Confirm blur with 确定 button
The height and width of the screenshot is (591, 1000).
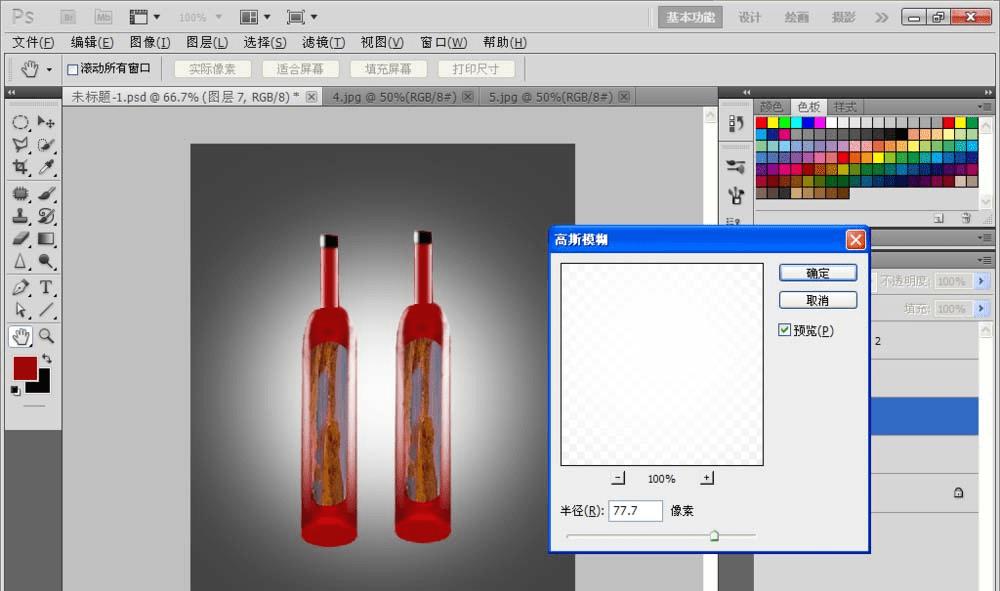coord(818,273)
